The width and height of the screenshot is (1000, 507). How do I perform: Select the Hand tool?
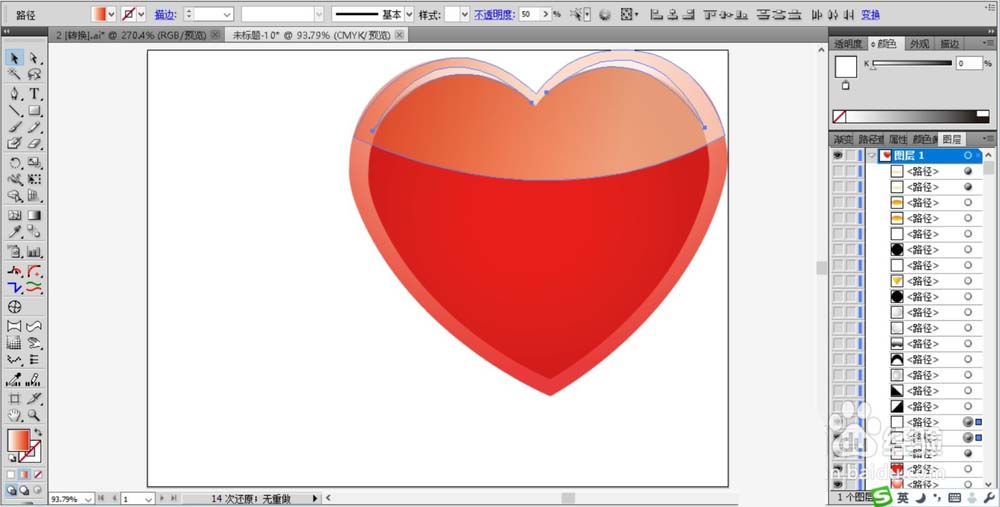tap(14, 416)
